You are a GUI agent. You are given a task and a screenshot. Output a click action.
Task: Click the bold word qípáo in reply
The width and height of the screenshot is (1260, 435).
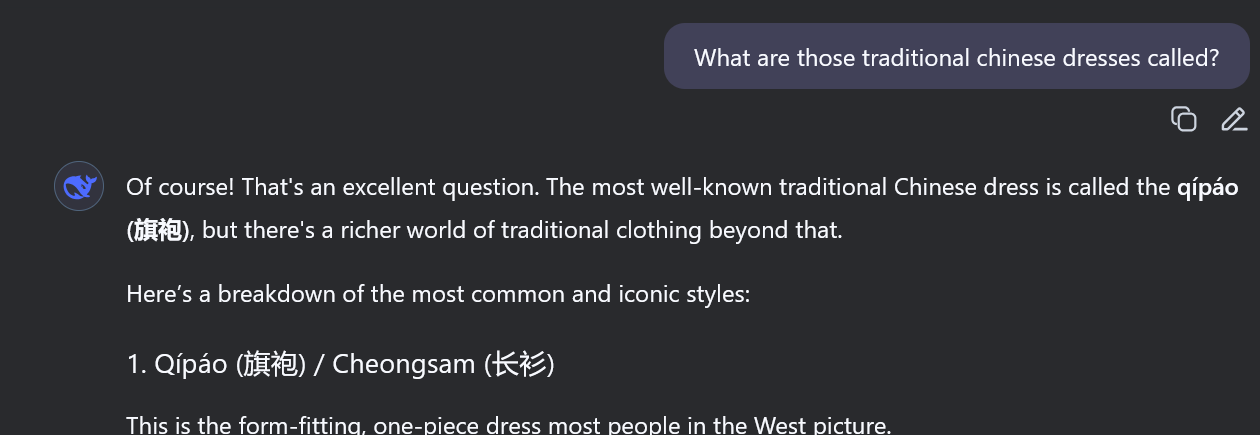[x=1208, y=187]
